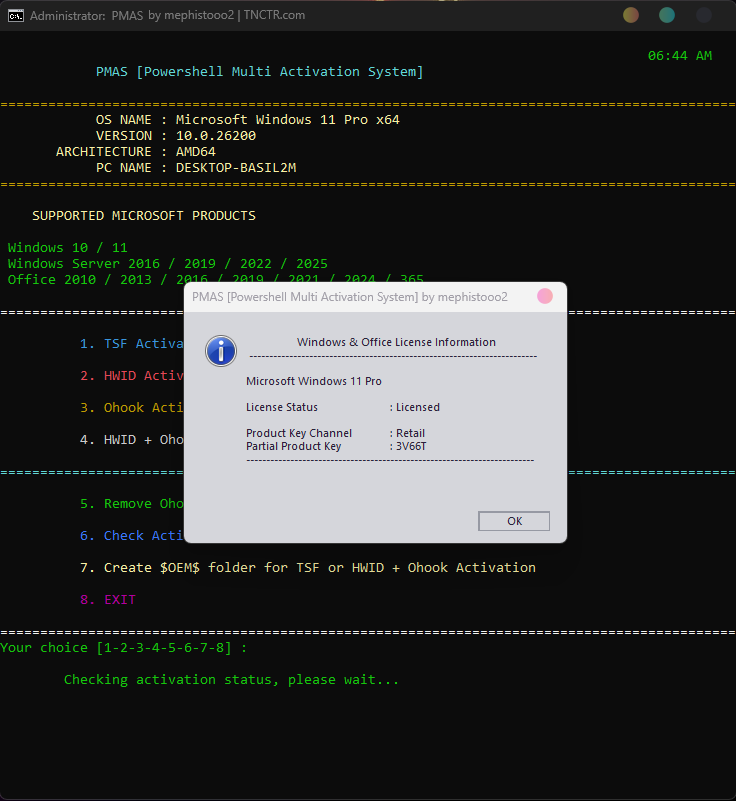Click the teal round button in the title bar
This screenshot has width=736, height=801.
coord(667,15)
